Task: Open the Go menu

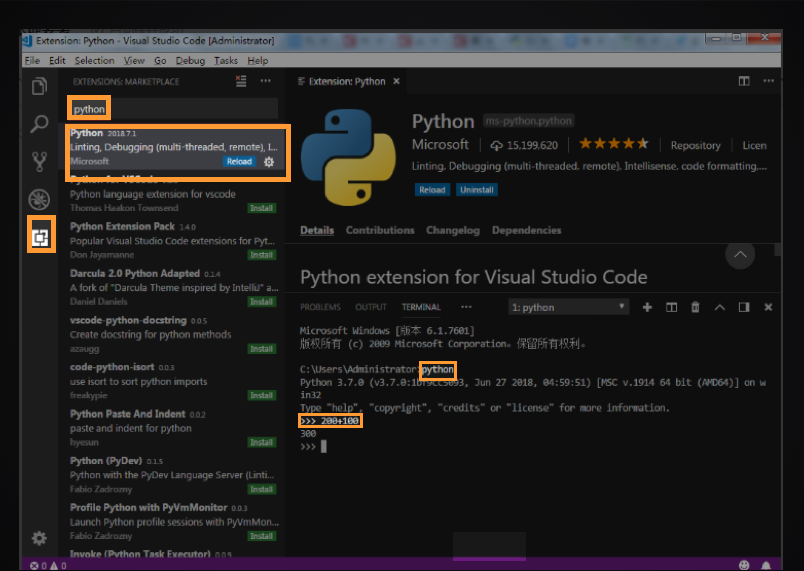Action: coord(160,60)
